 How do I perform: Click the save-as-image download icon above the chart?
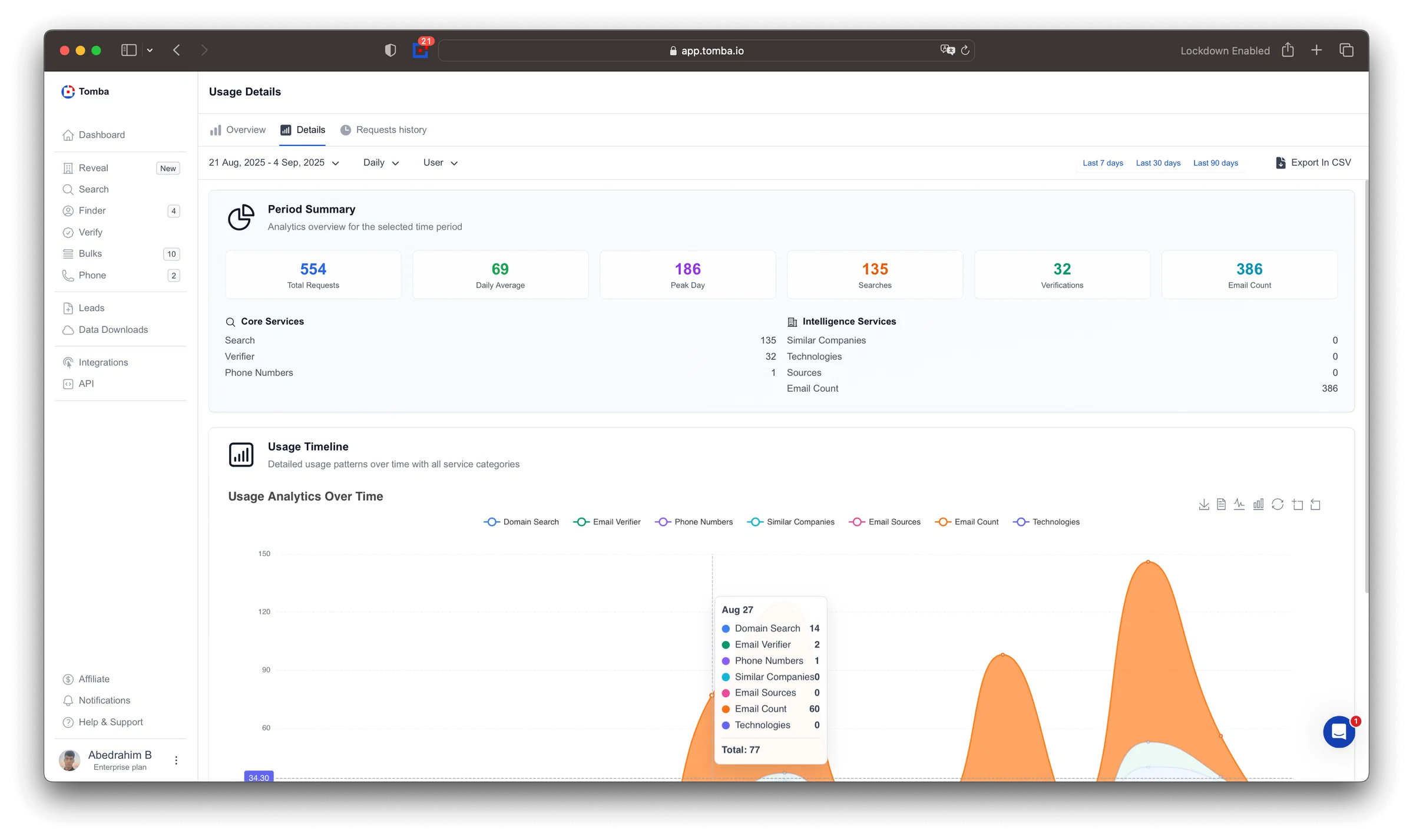click(x=1204, y=504)
